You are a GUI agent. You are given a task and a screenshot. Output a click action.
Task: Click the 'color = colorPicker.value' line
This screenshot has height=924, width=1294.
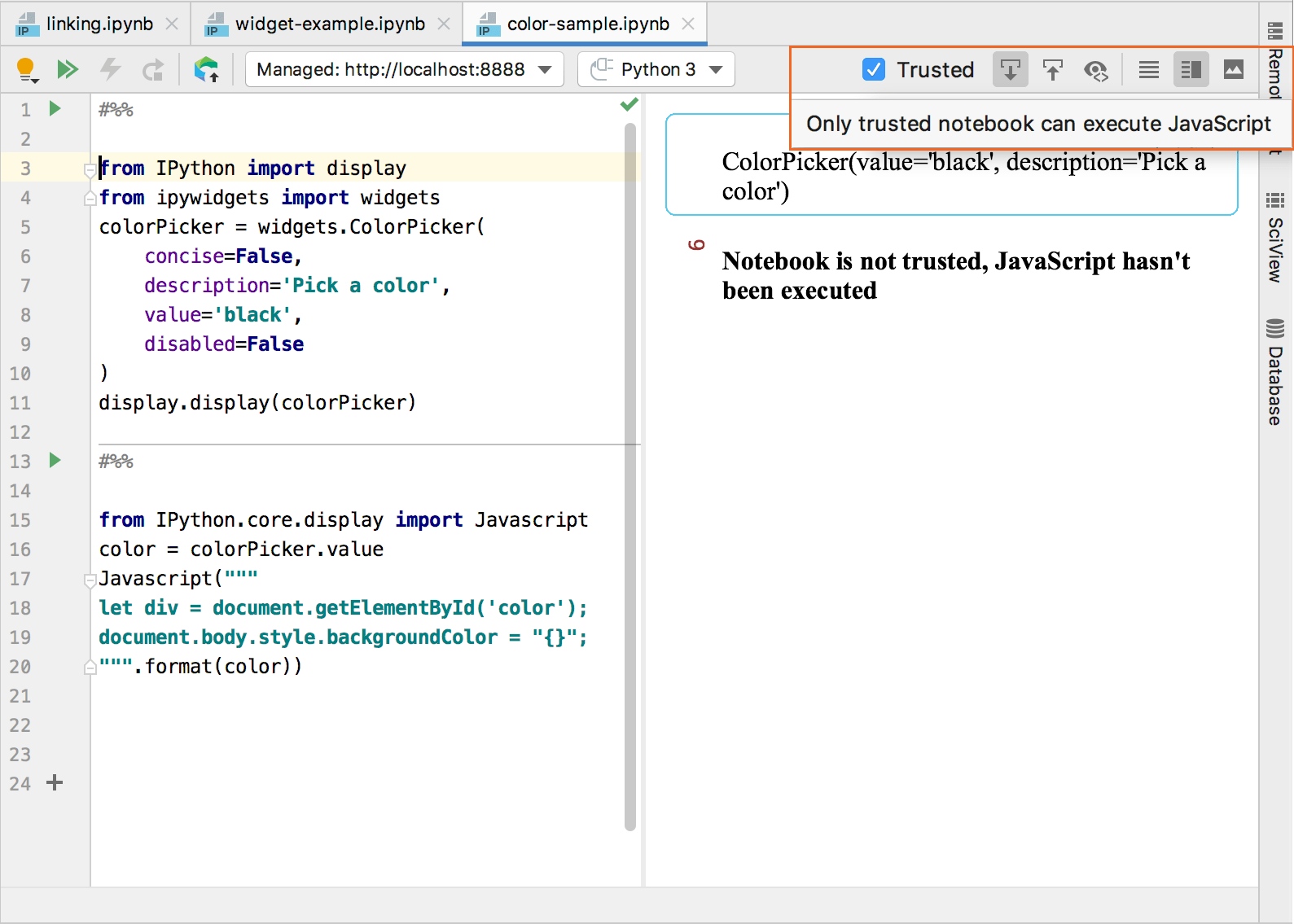241,549
